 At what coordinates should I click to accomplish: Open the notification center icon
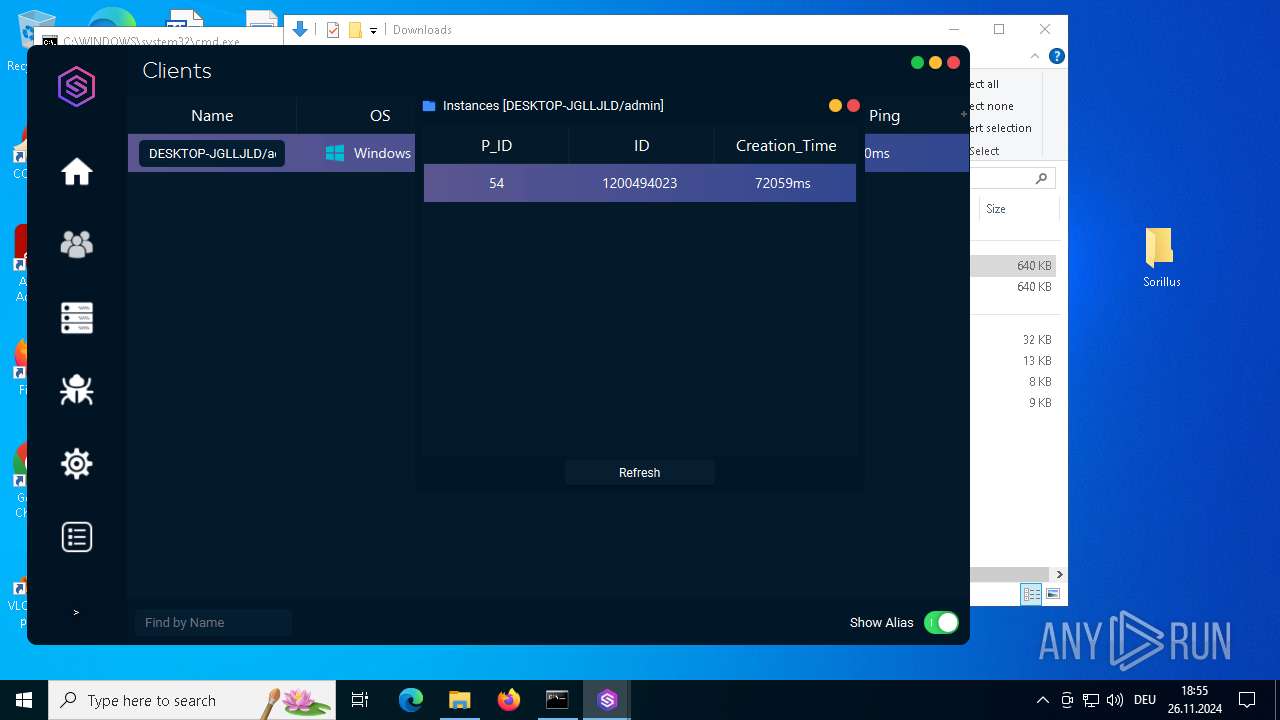pyautogui.click(x=1247, y=700)
